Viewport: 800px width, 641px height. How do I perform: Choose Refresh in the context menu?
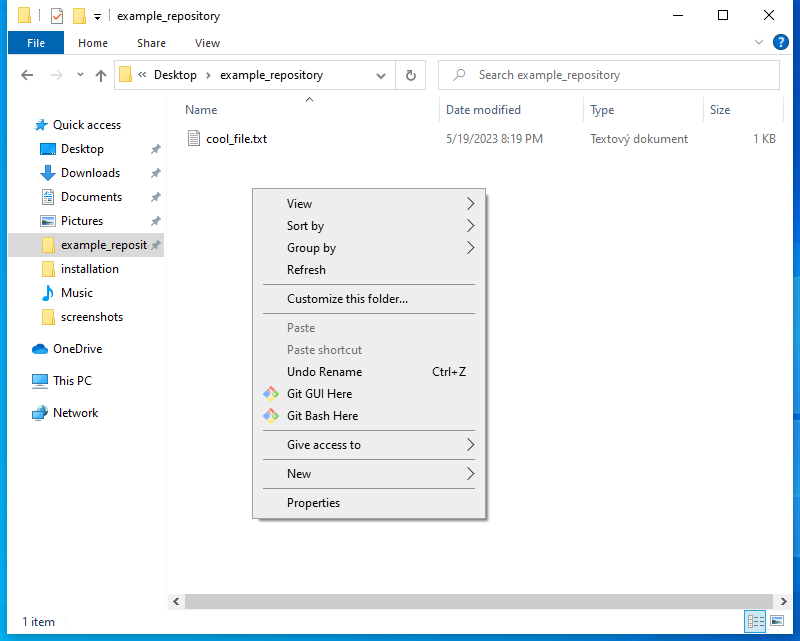tap(368, 270)
